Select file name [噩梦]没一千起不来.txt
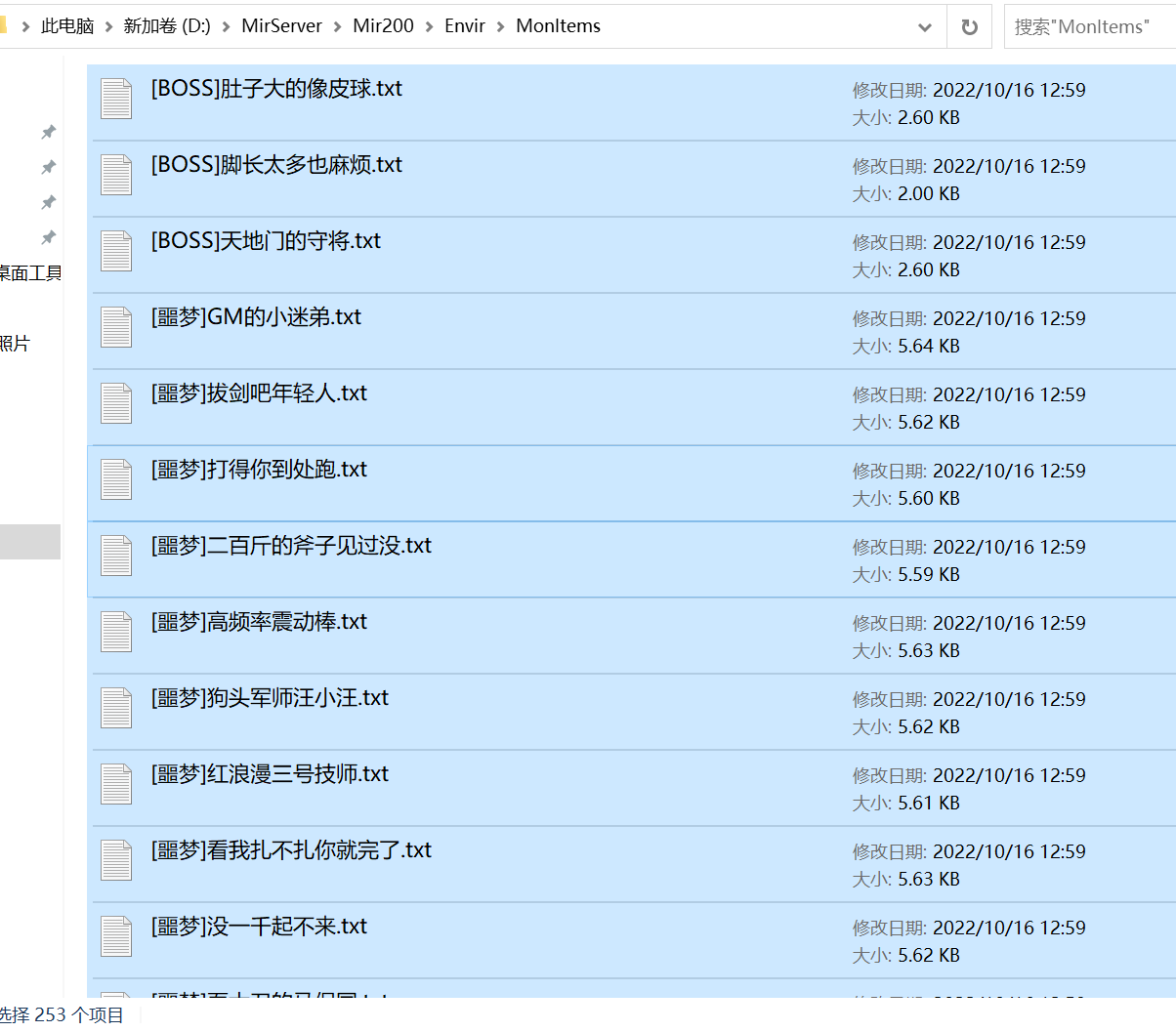1176x1032 pixels. click(x=259, y=927)
